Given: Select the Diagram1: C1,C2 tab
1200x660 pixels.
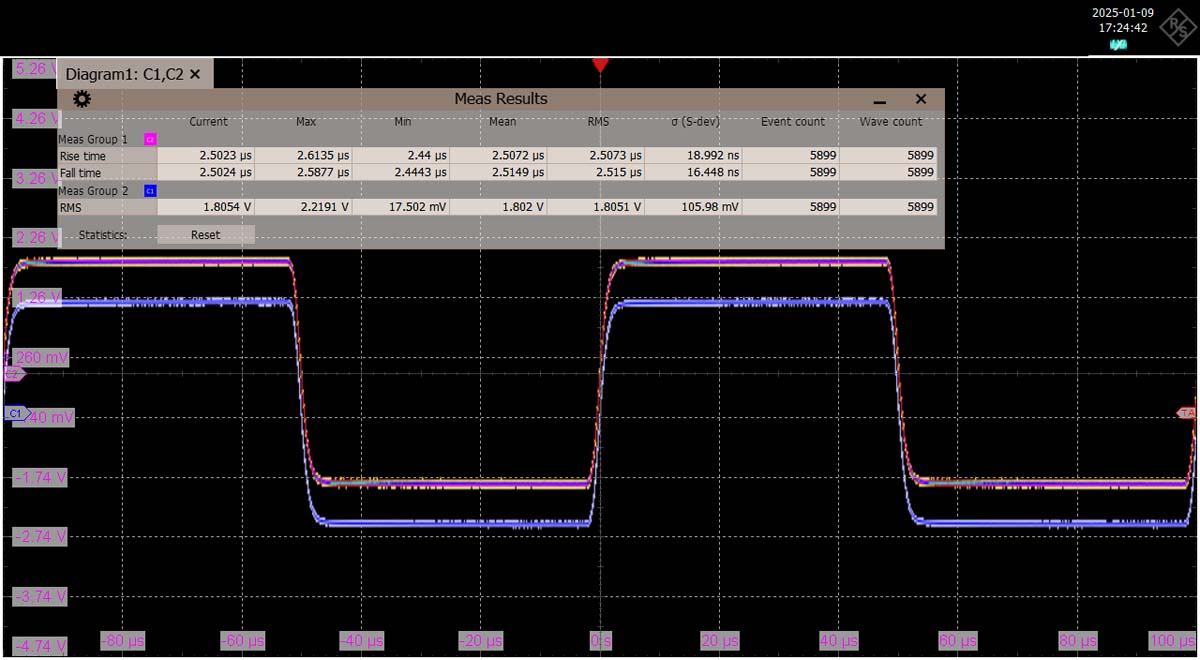Looking at the screenshot, I should [124, 74].
